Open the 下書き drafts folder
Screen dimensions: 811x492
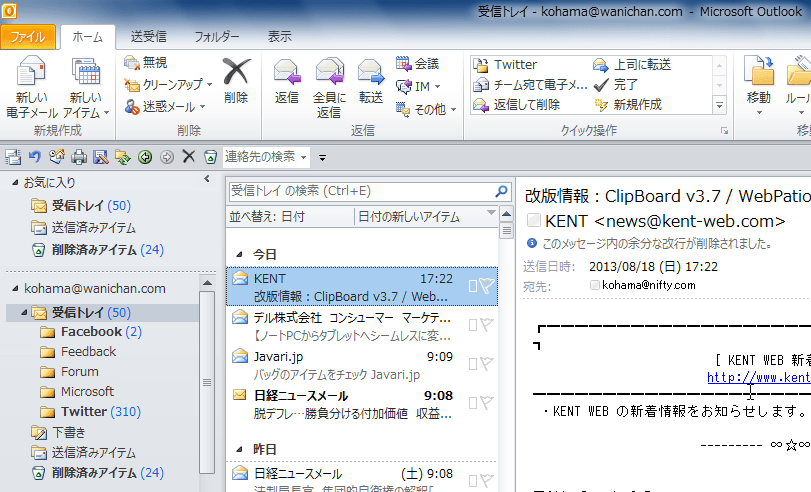coord(58,433)
